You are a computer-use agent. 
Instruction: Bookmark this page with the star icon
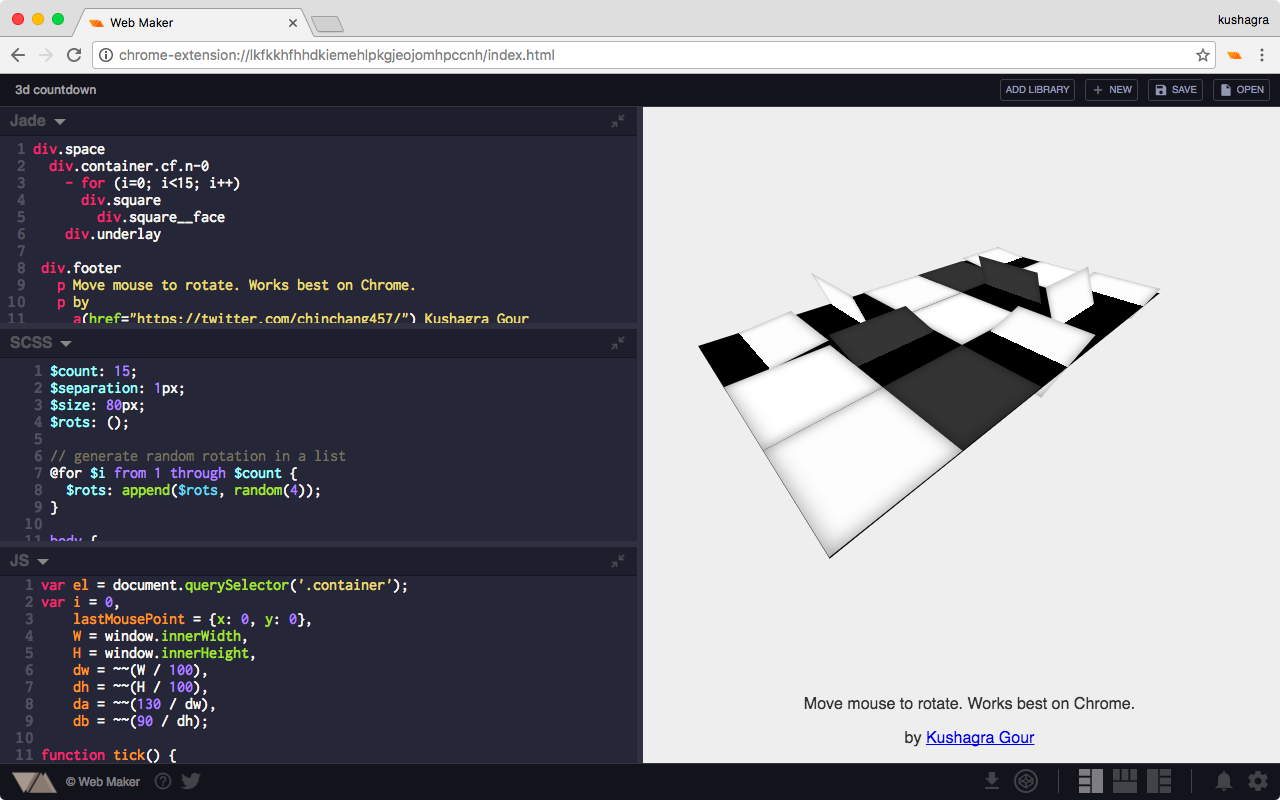(1203, 55)
